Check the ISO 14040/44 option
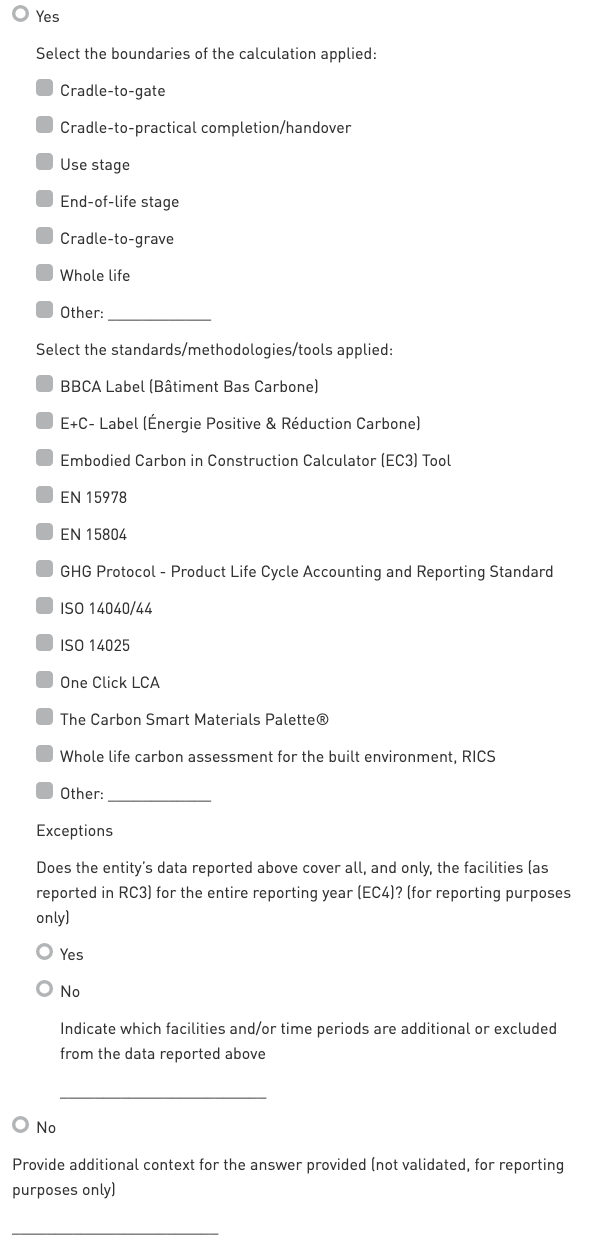This screenshot has width=604, height=1246. click(x=44, y=607)
